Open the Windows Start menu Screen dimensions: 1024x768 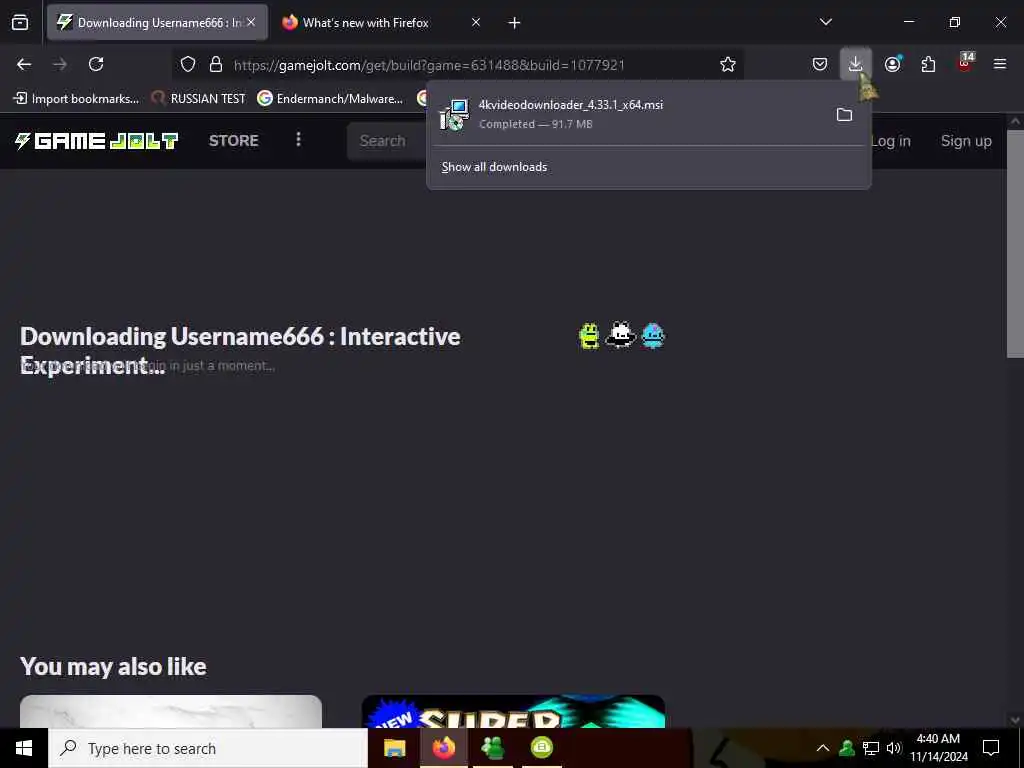(x=24, y=748)
